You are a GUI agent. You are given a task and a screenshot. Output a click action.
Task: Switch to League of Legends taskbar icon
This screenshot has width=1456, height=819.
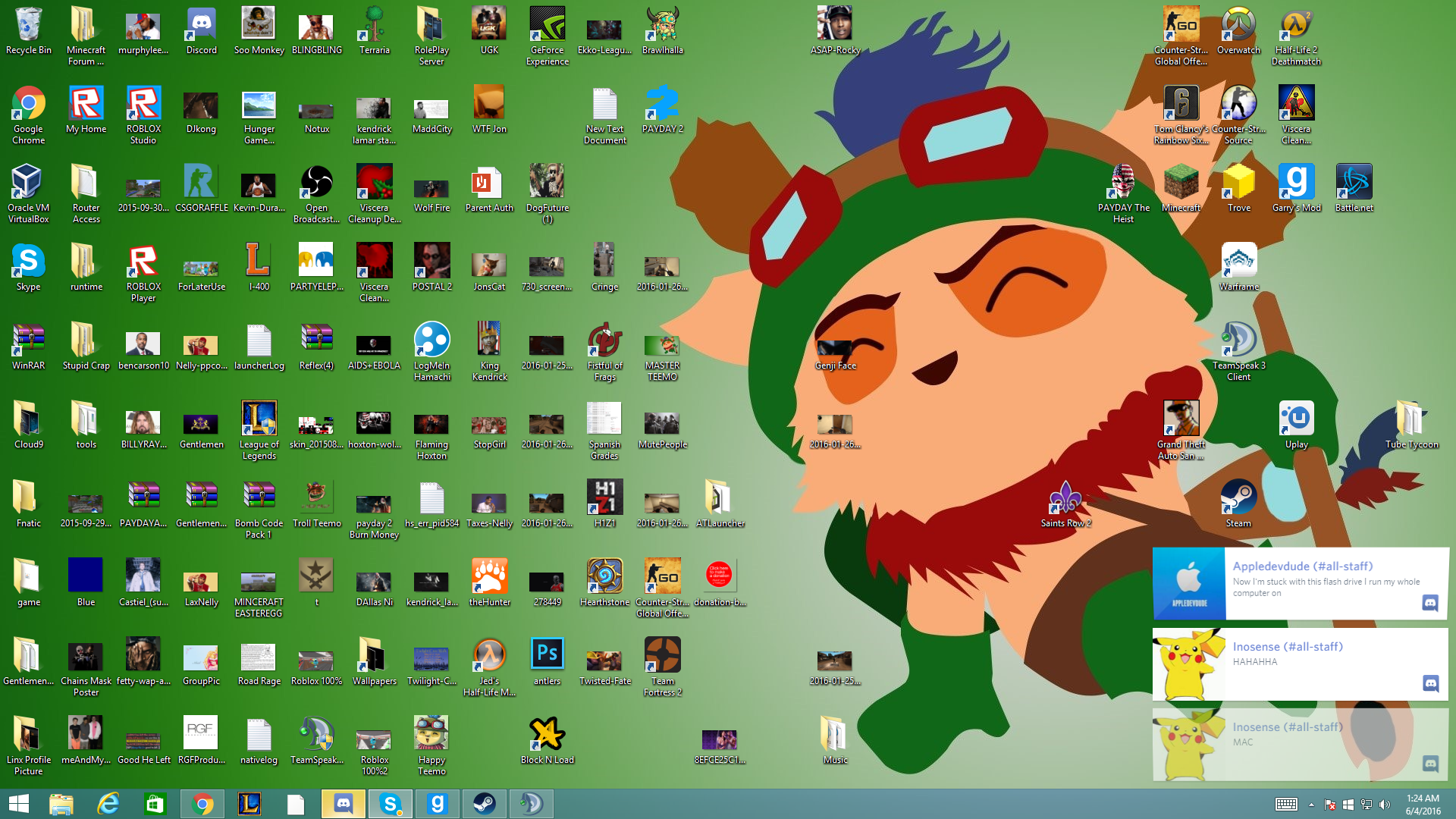pyautogui.click(x=249, y=804)
